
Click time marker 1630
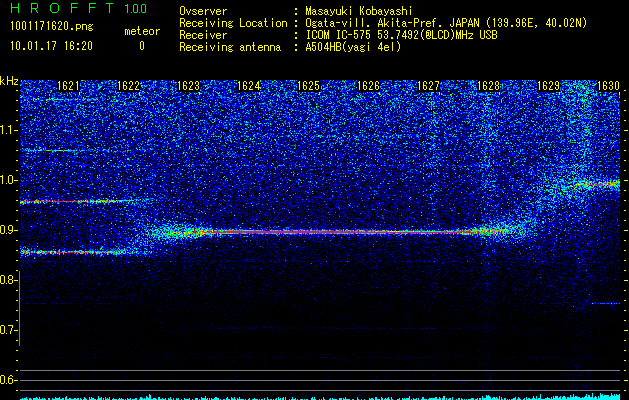(x=608, y=86)
